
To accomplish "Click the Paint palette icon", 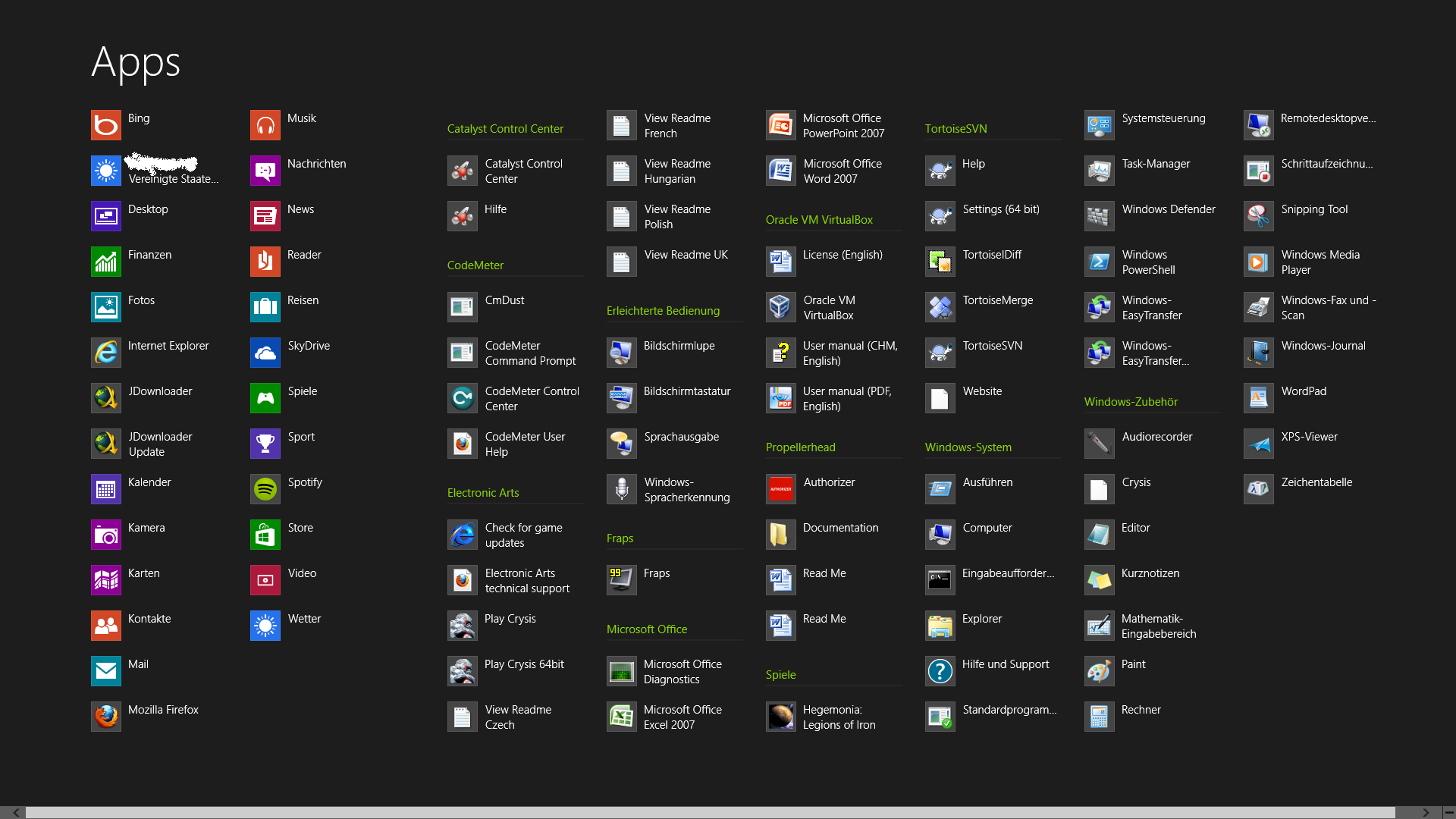I will coord(1100,671).
